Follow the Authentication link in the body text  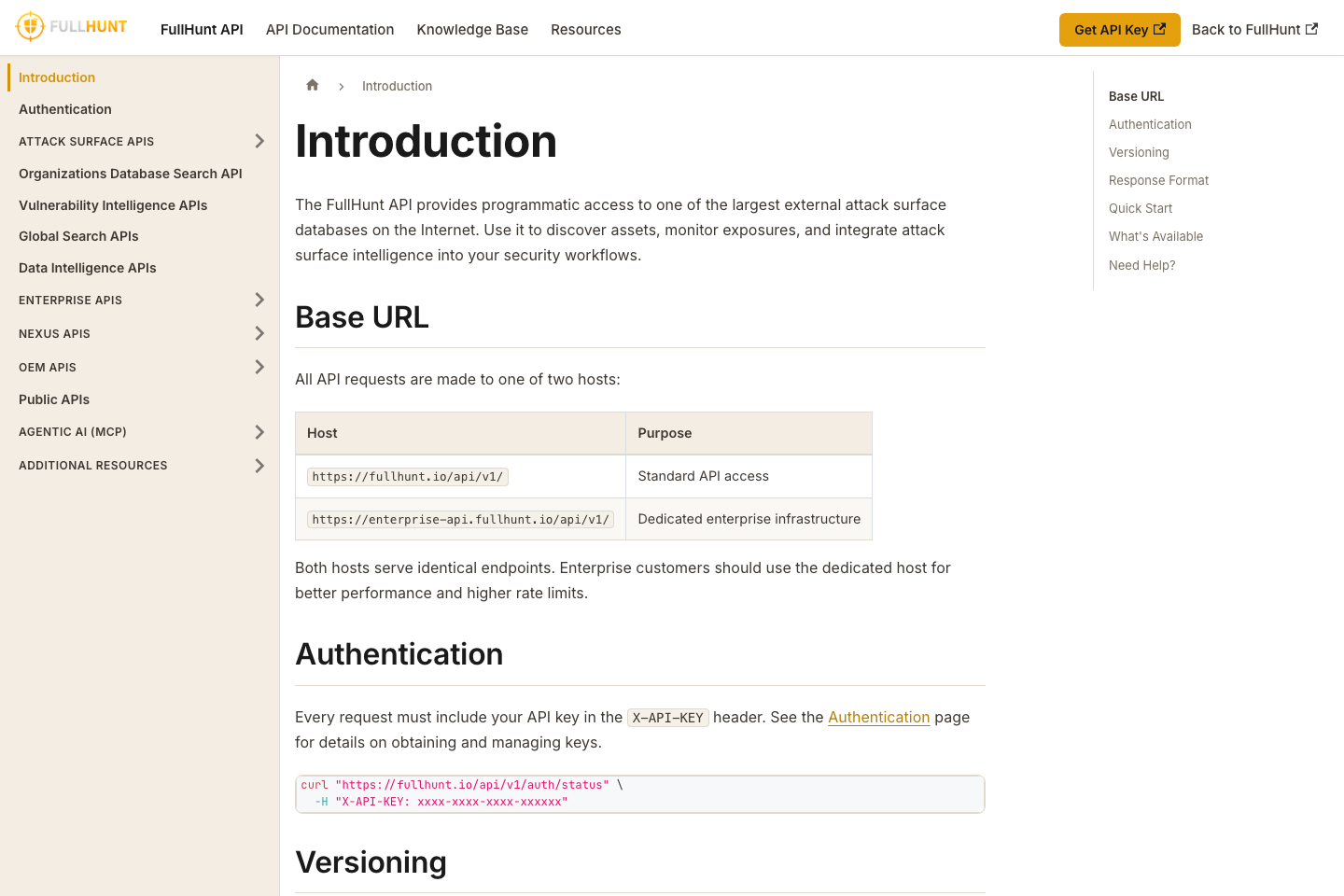pos(878,717)
